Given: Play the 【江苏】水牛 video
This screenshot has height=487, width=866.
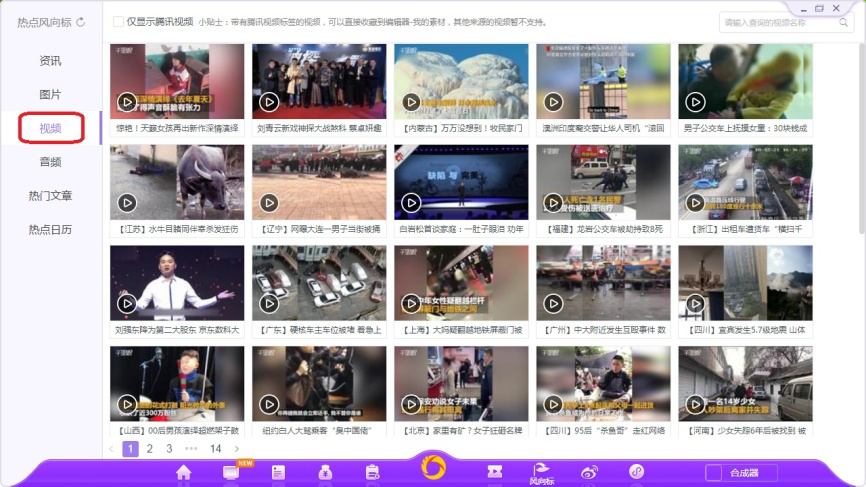Looking at the screenshot, I should pos(127,203).
